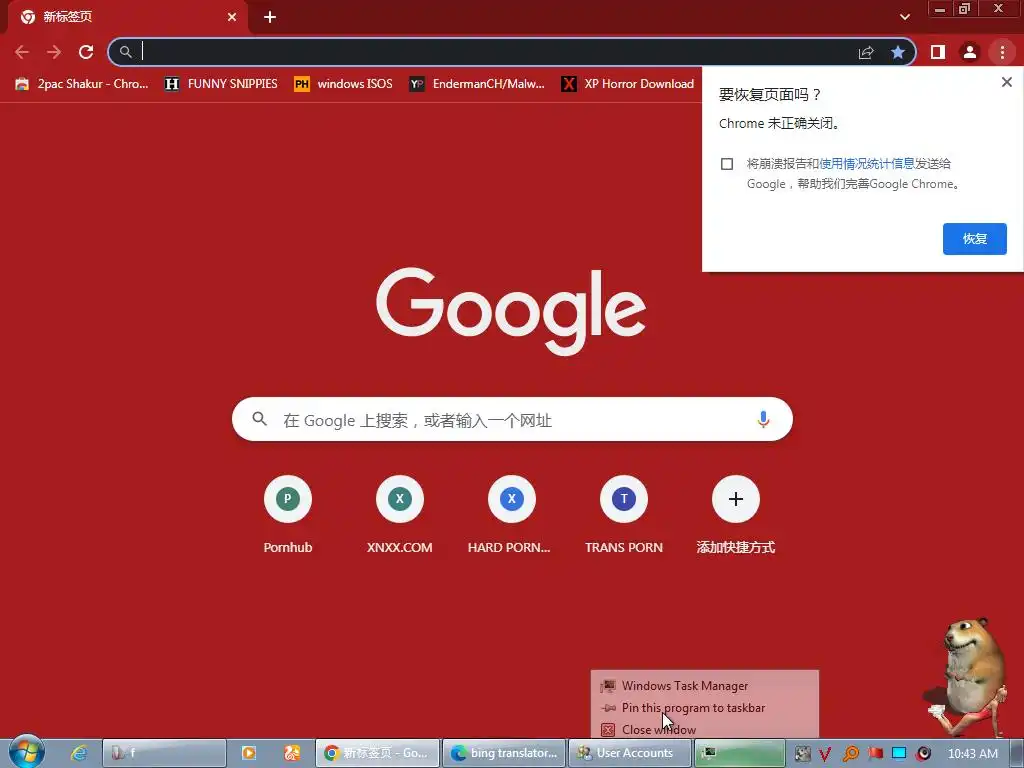
Task: Click the 10:43 AM system clock
Action: point(972,754)
